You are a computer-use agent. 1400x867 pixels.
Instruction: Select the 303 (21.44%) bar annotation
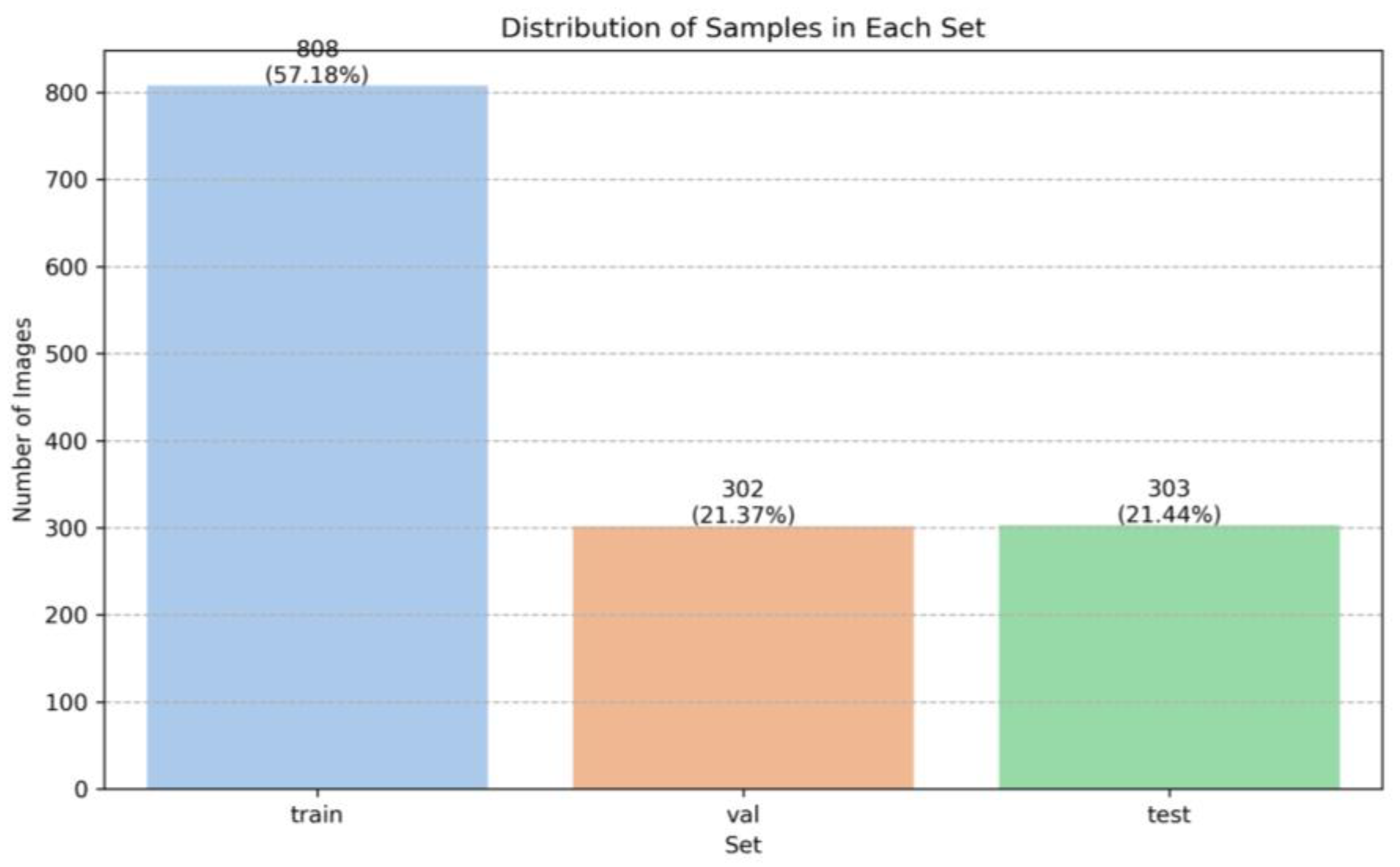click(x=1169, y=502)
